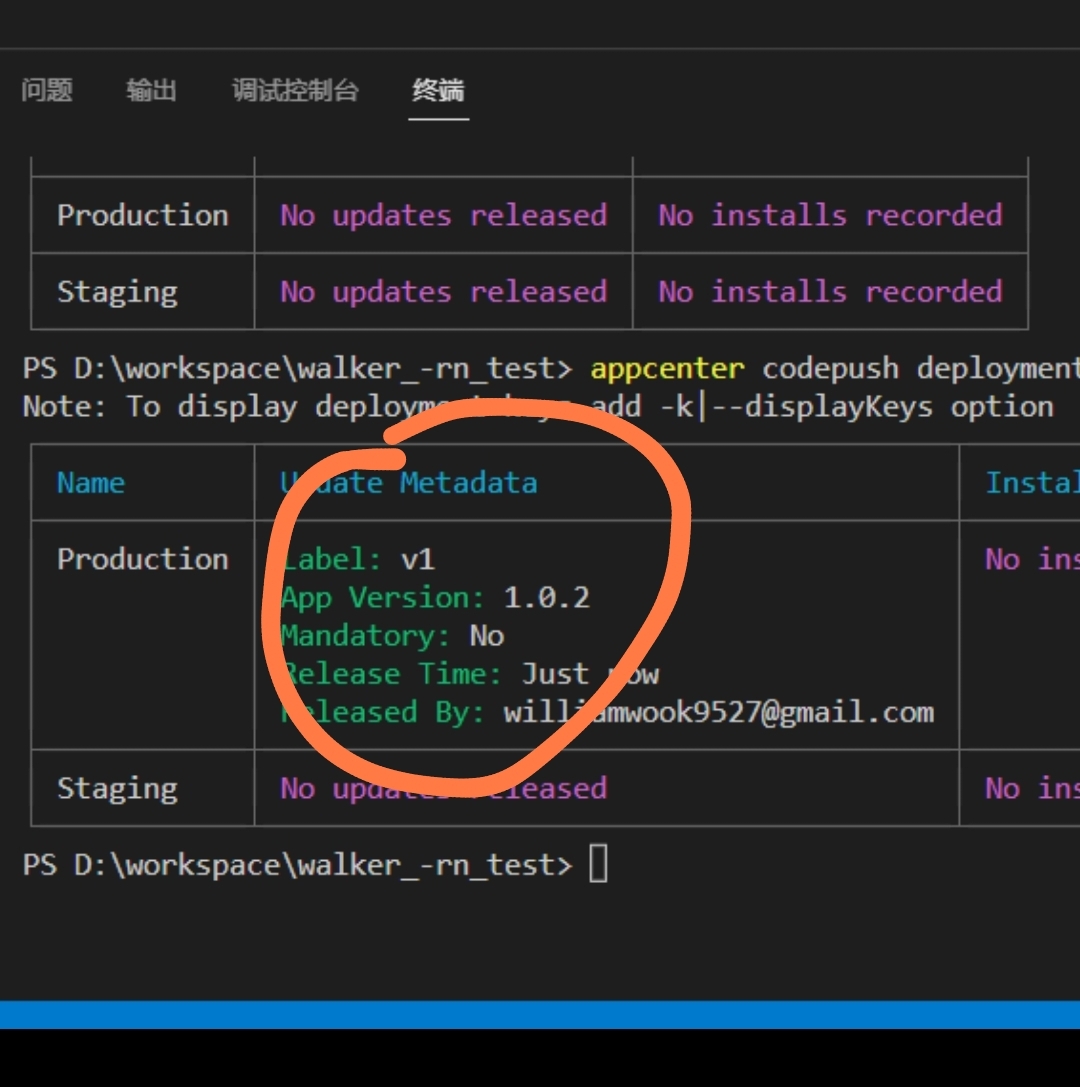
Task: Click the Update Metadata column header
Action: pos(409,483)
